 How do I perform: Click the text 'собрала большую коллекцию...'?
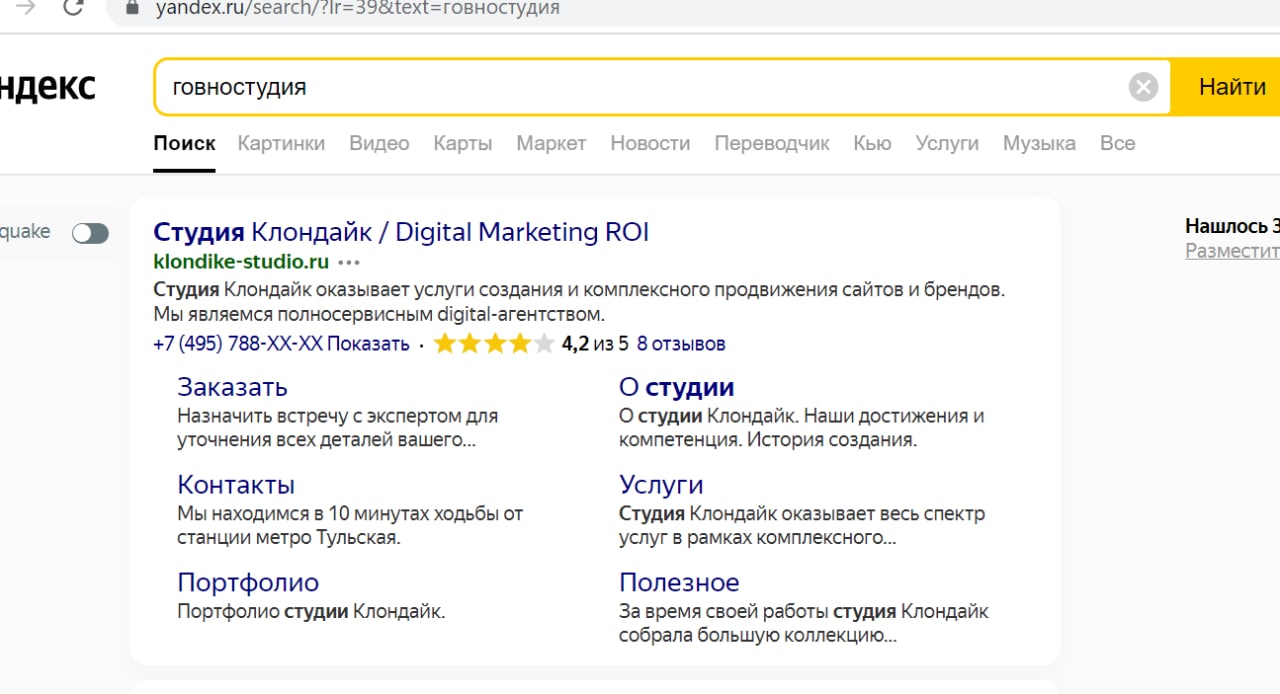[x=757, y=636]
